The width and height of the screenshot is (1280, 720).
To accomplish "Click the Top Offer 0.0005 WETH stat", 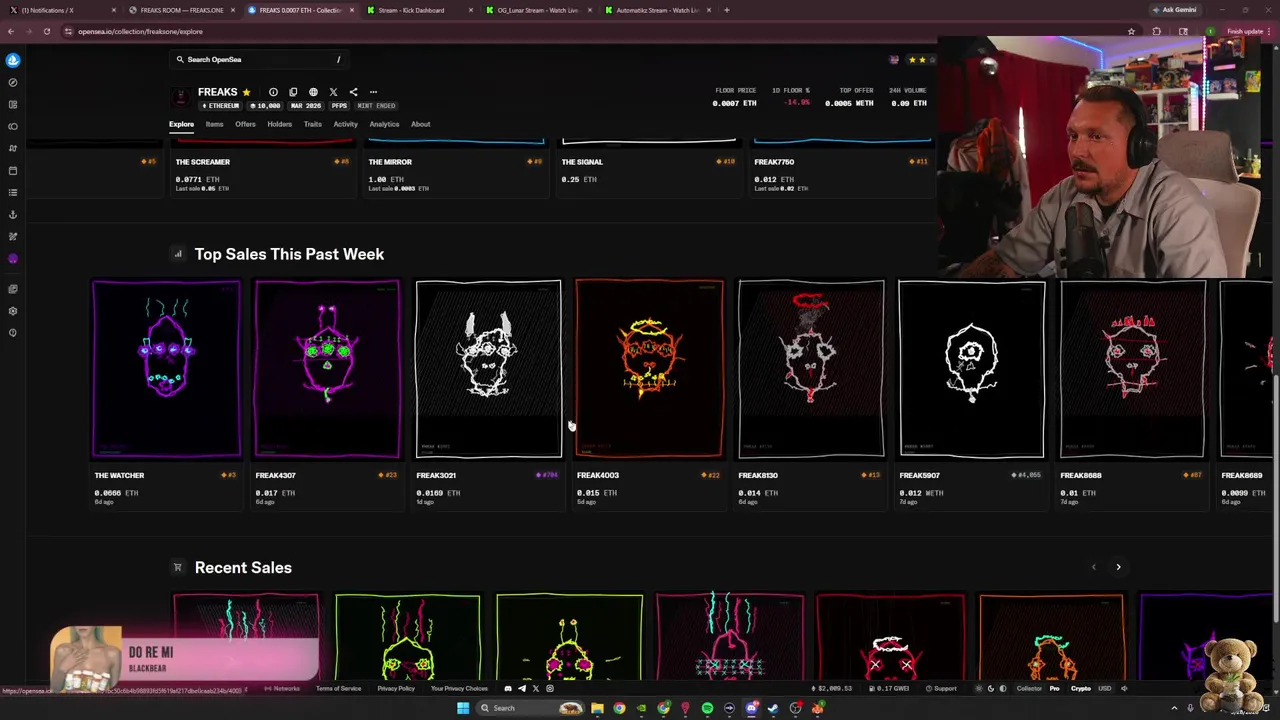I will (x=850, y=97).
